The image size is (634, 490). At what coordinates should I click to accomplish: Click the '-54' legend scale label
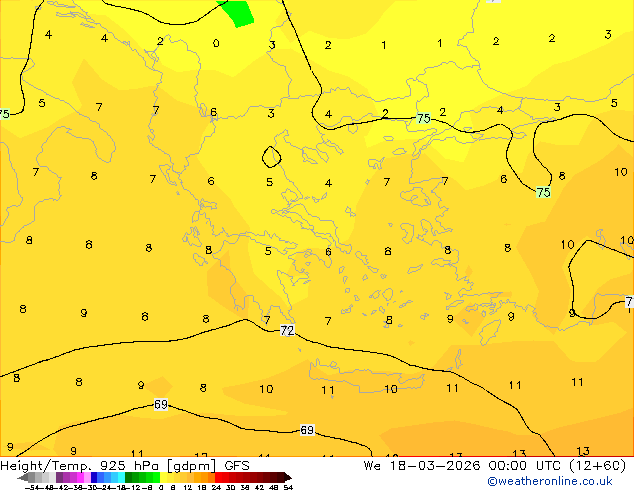pyautogui.click(x=32, y=487)
